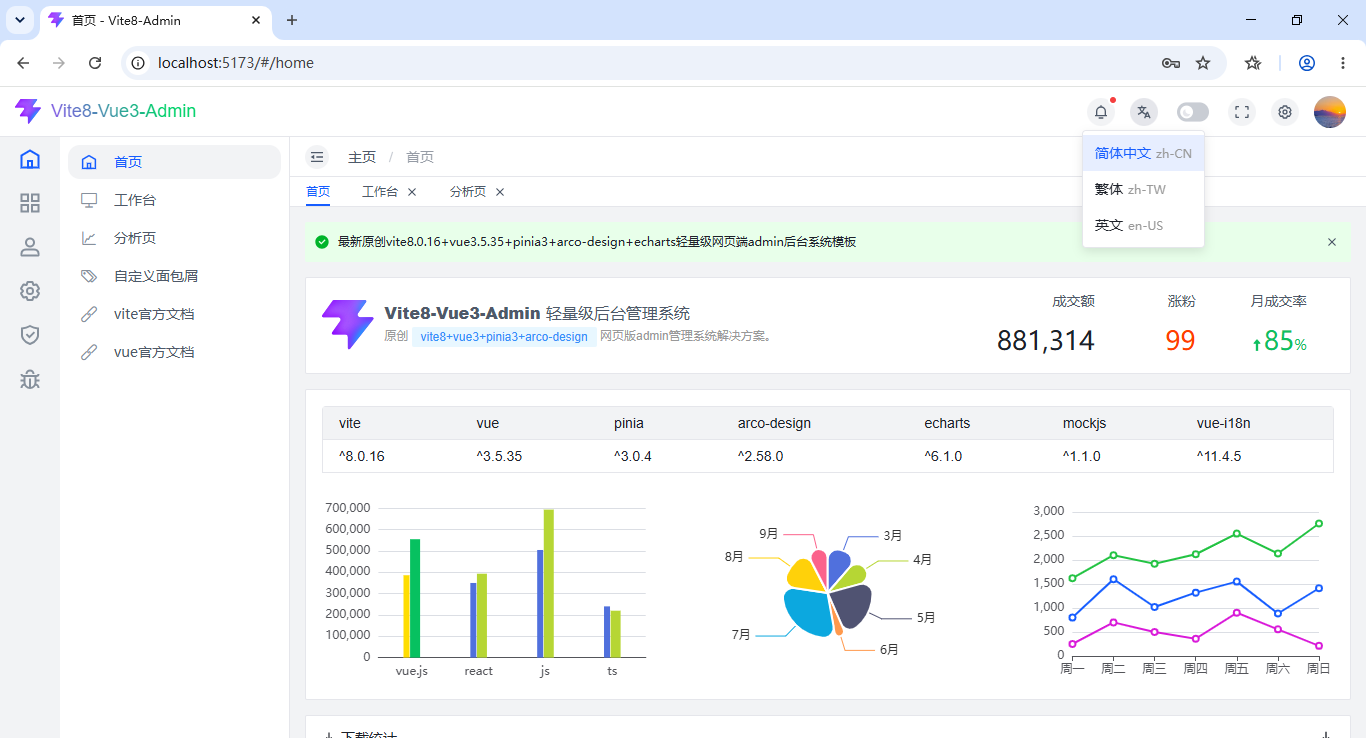
Task: Close the 首页 - Vite8-Admin browser tab
Action: click(x=256, y=20)
